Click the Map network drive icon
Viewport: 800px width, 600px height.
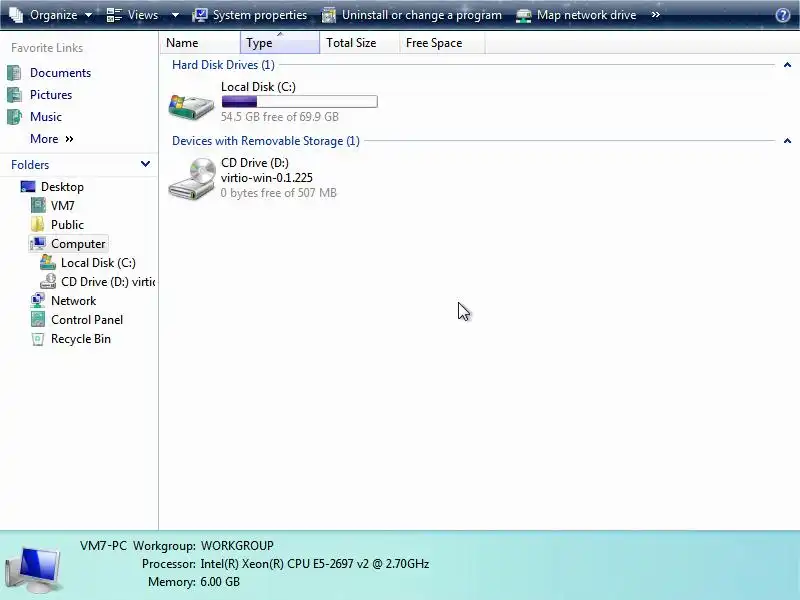(x=523, y=15)
